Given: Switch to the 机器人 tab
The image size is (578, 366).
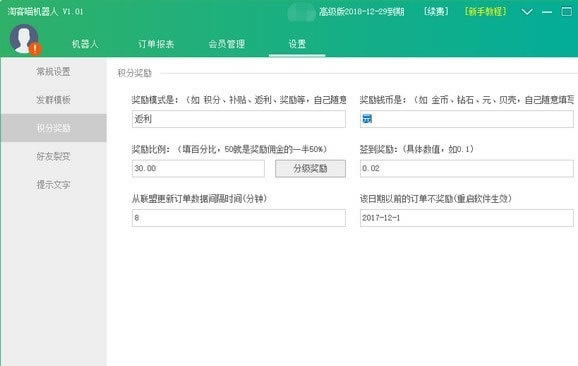Looking at the screenshot, I should (x=85, y=44).
